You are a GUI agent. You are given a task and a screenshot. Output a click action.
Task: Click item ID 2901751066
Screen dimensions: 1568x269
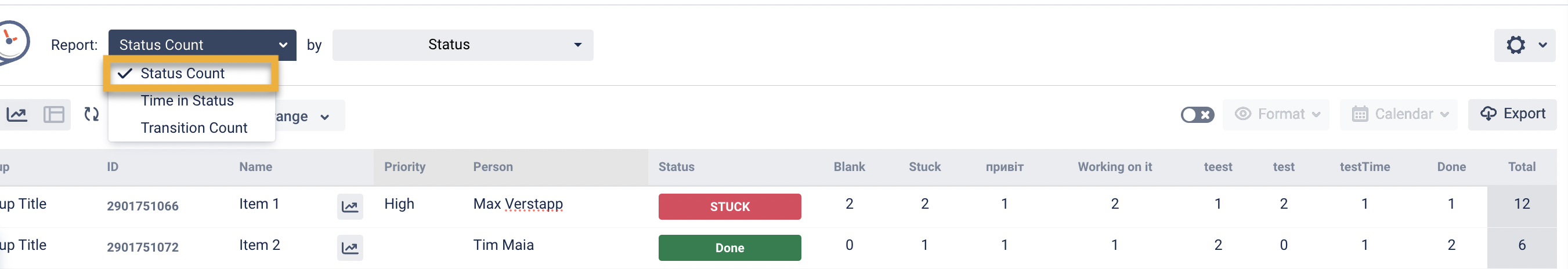[x=142, y=206]
